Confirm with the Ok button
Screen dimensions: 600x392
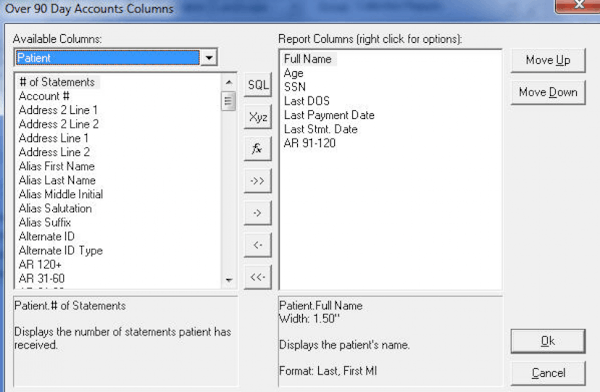[548, 341]
